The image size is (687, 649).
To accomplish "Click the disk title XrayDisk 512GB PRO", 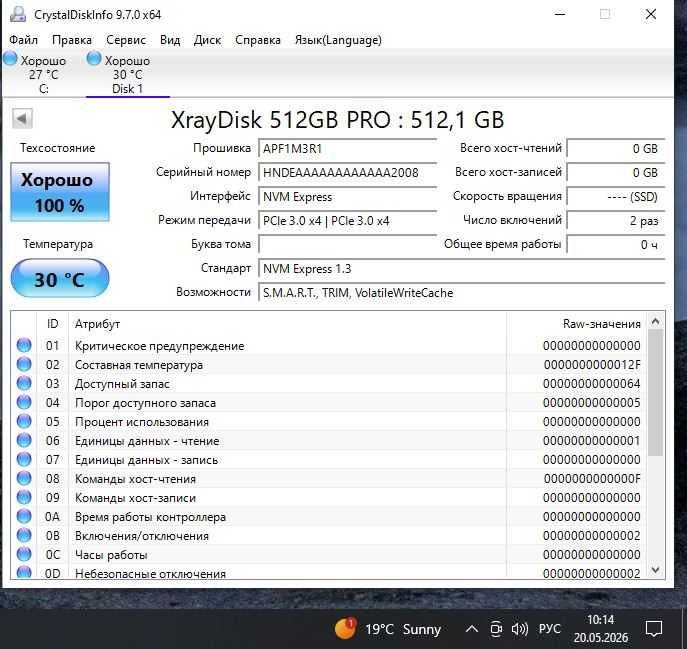I will point(337,119).
